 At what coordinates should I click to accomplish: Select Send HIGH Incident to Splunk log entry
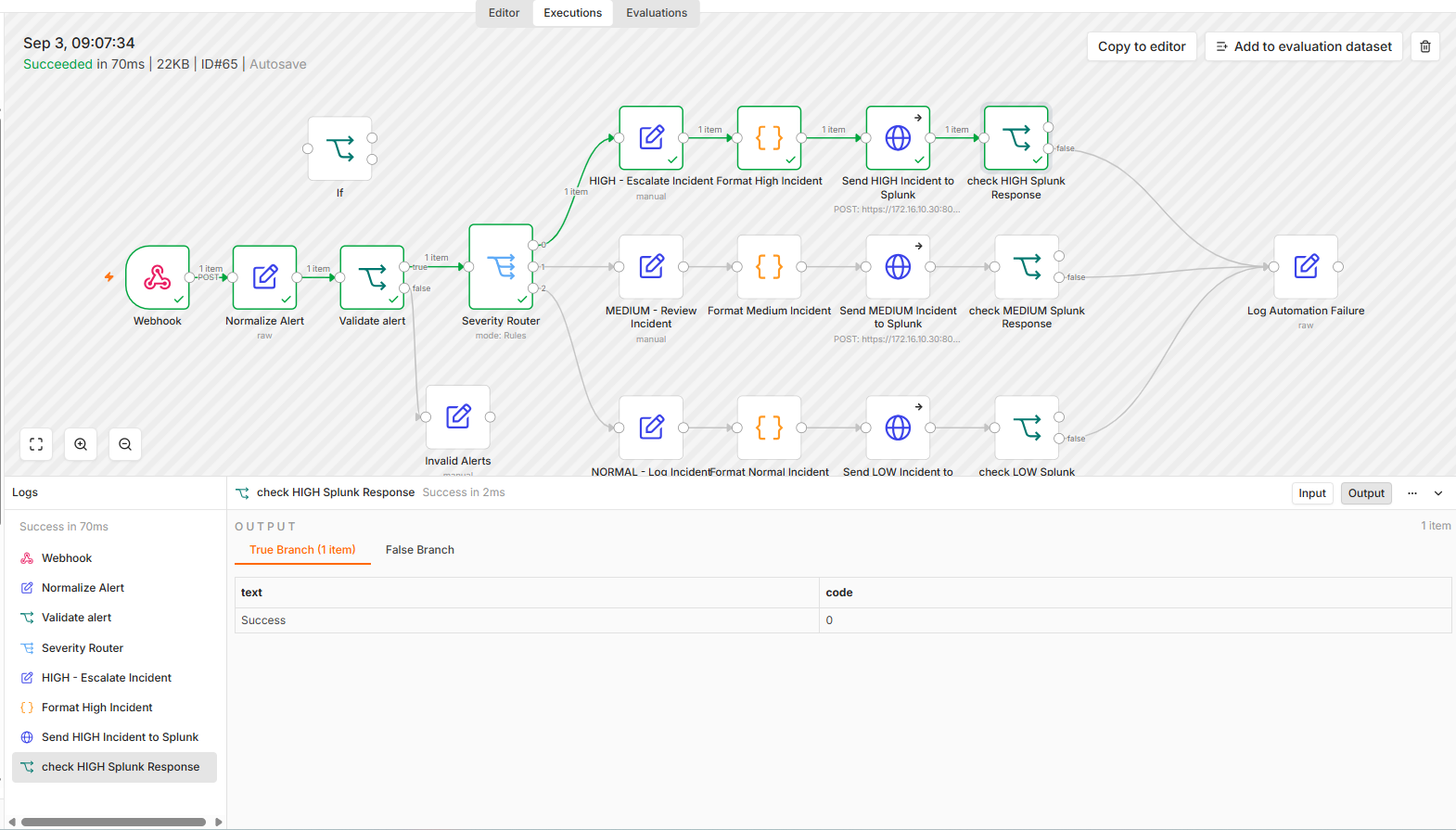click(x=114, y=737)
